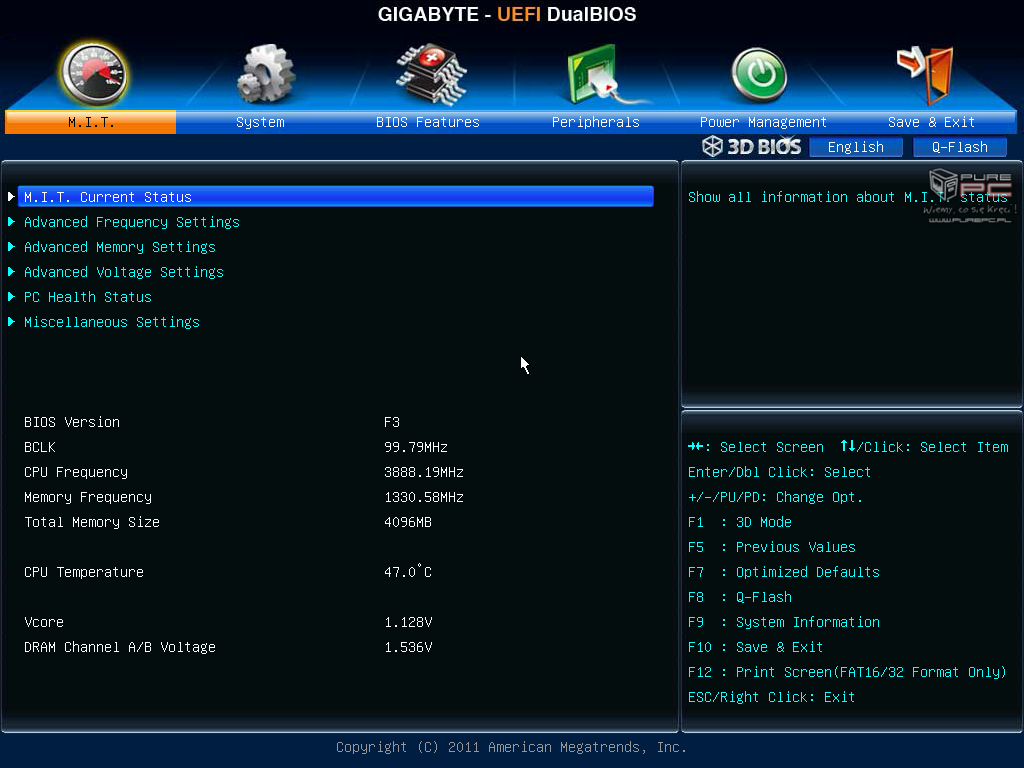This screenshot has height=768, width=1024.
Task: Click the 'Show all information' description text
Action: pos(848,197)
